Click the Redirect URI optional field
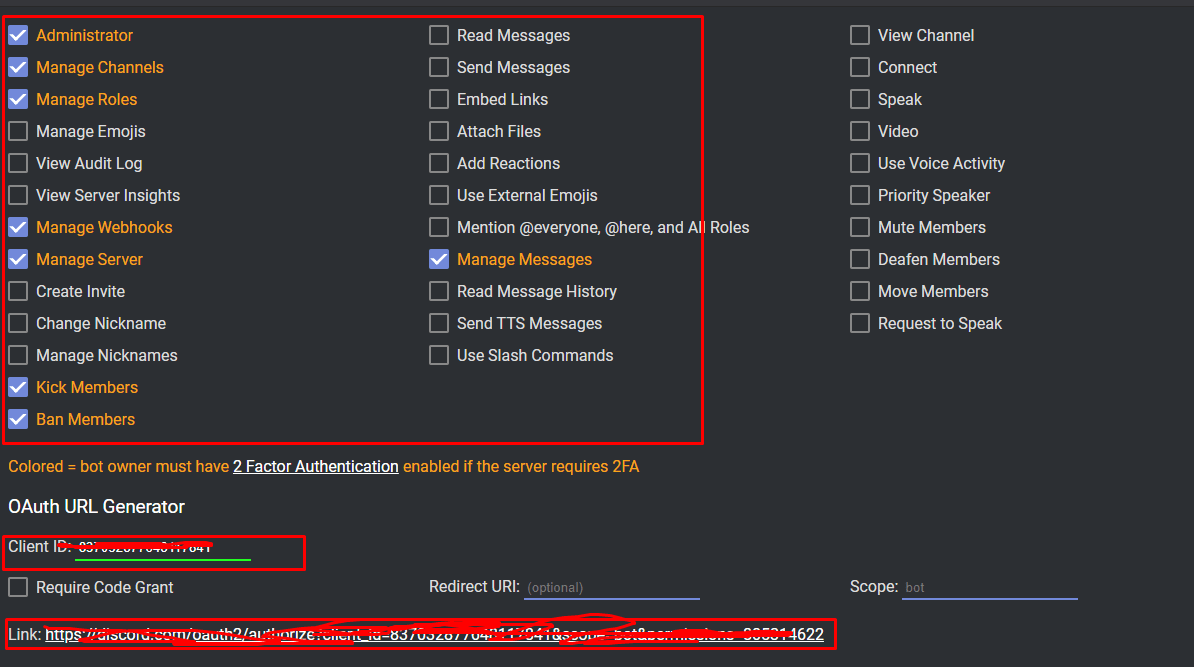1194x667 pixels. coord(611,587)
